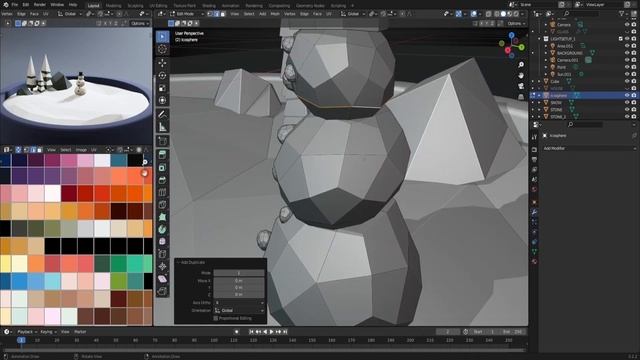The width and height of the screenshot is (640, 360).
Task: Jump to the timeline end frame
Action: pos(285,332)
